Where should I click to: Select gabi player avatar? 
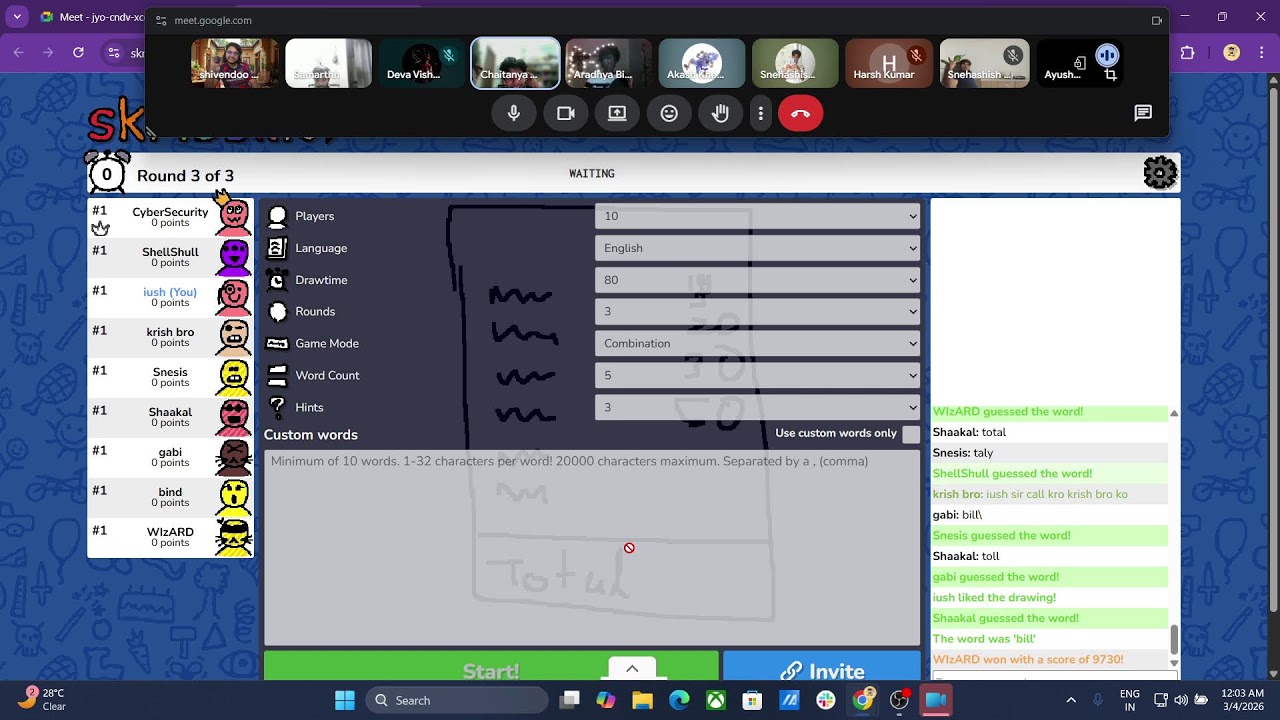click(x=233, y=457)
